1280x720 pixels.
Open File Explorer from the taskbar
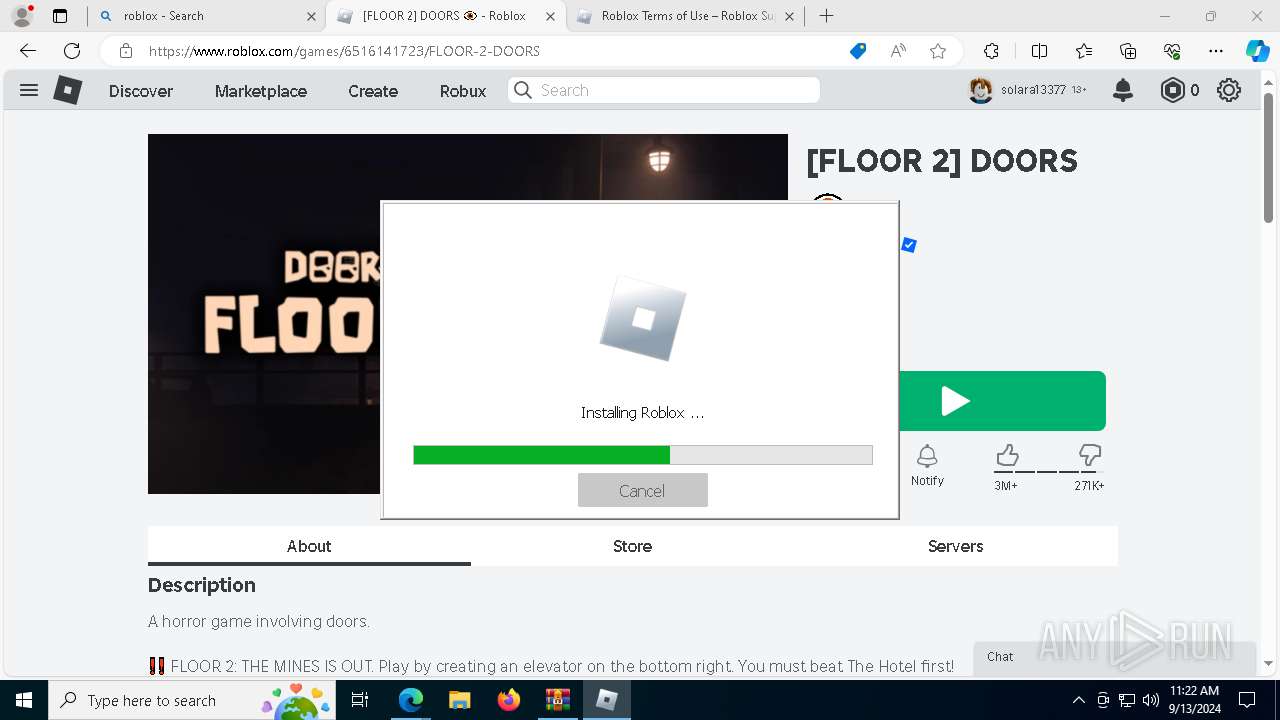point(459,700)
